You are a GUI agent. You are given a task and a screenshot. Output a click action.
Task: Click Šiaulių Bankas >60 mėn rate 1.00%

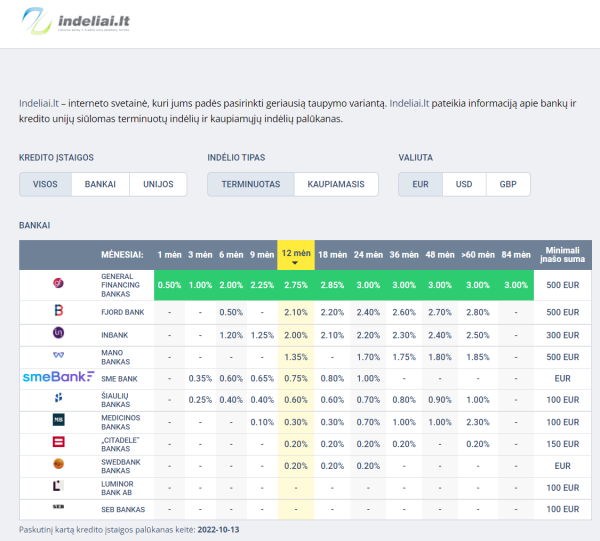pos(478,400)
